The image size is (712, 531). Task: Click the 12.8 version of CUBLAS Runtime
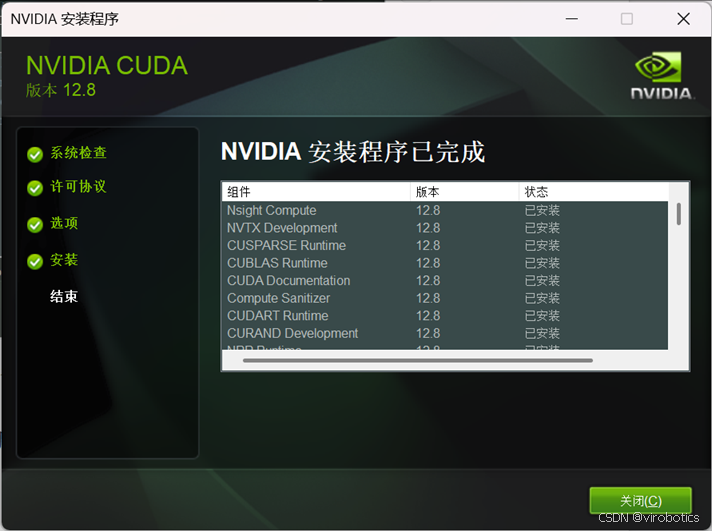pos(428,263)
